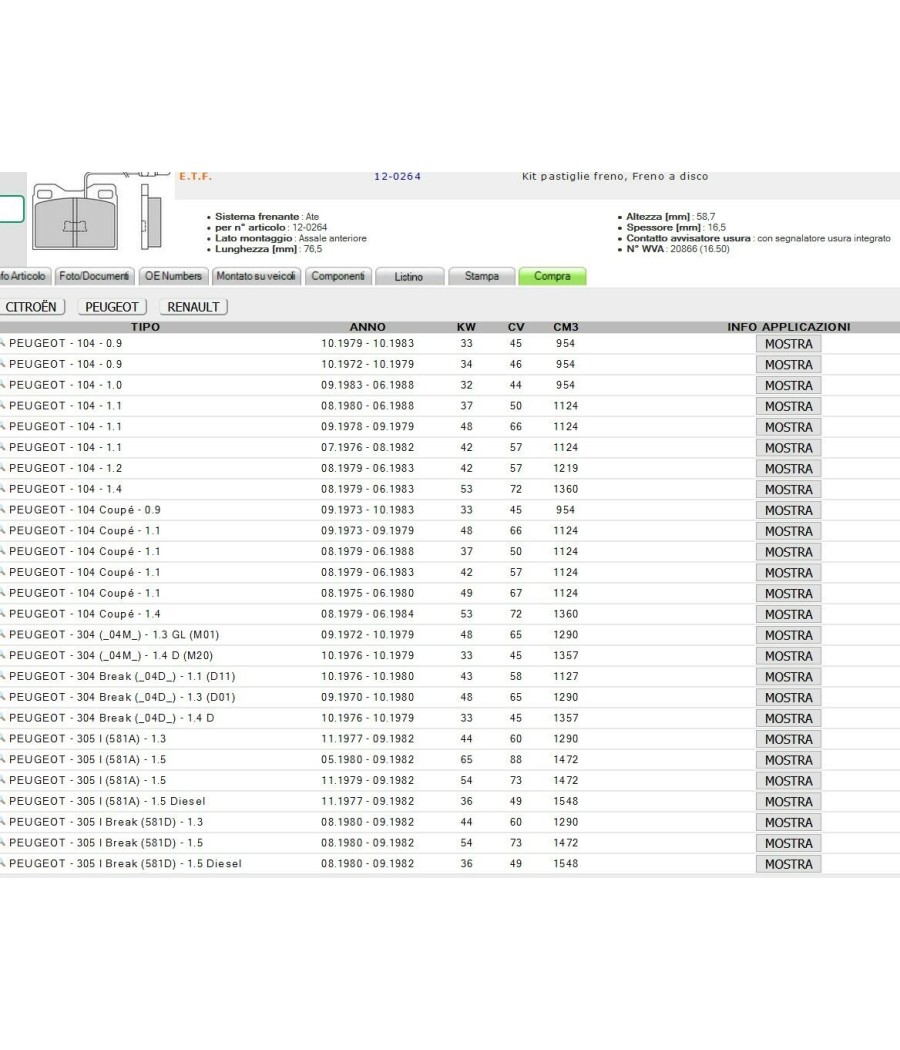
Task: Filter vehicles by RENAULT
Action: [194, 307]
